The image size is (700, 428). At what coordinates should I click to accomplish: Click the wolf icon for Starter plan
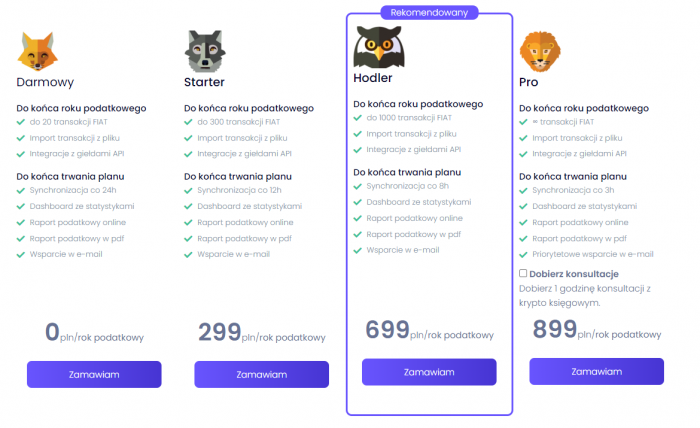pyautogui.click(x=206, y=50)
